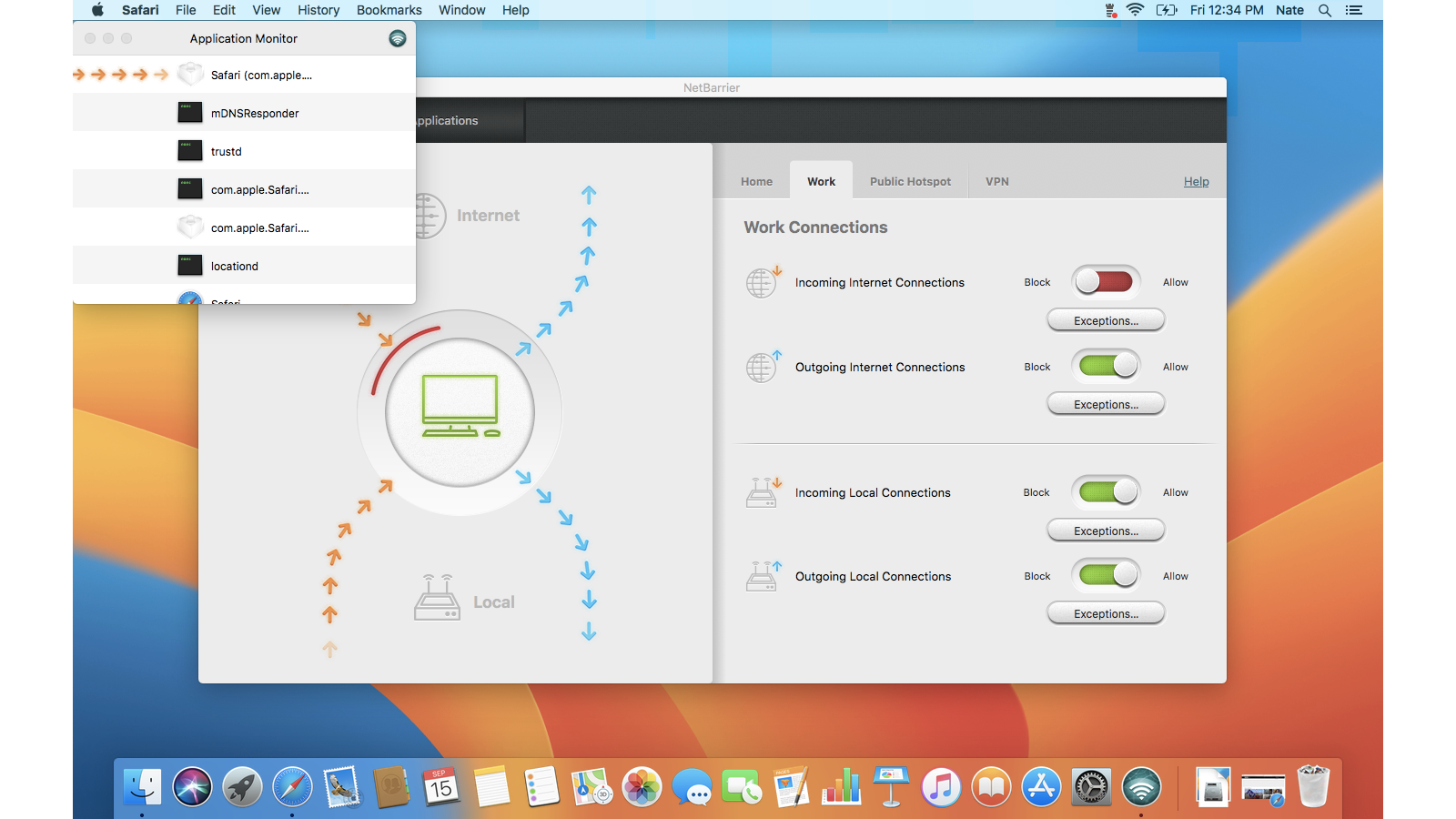The image size is (1456, 819).
Task: Open Messages from the Dock
Action: (692, 787)
